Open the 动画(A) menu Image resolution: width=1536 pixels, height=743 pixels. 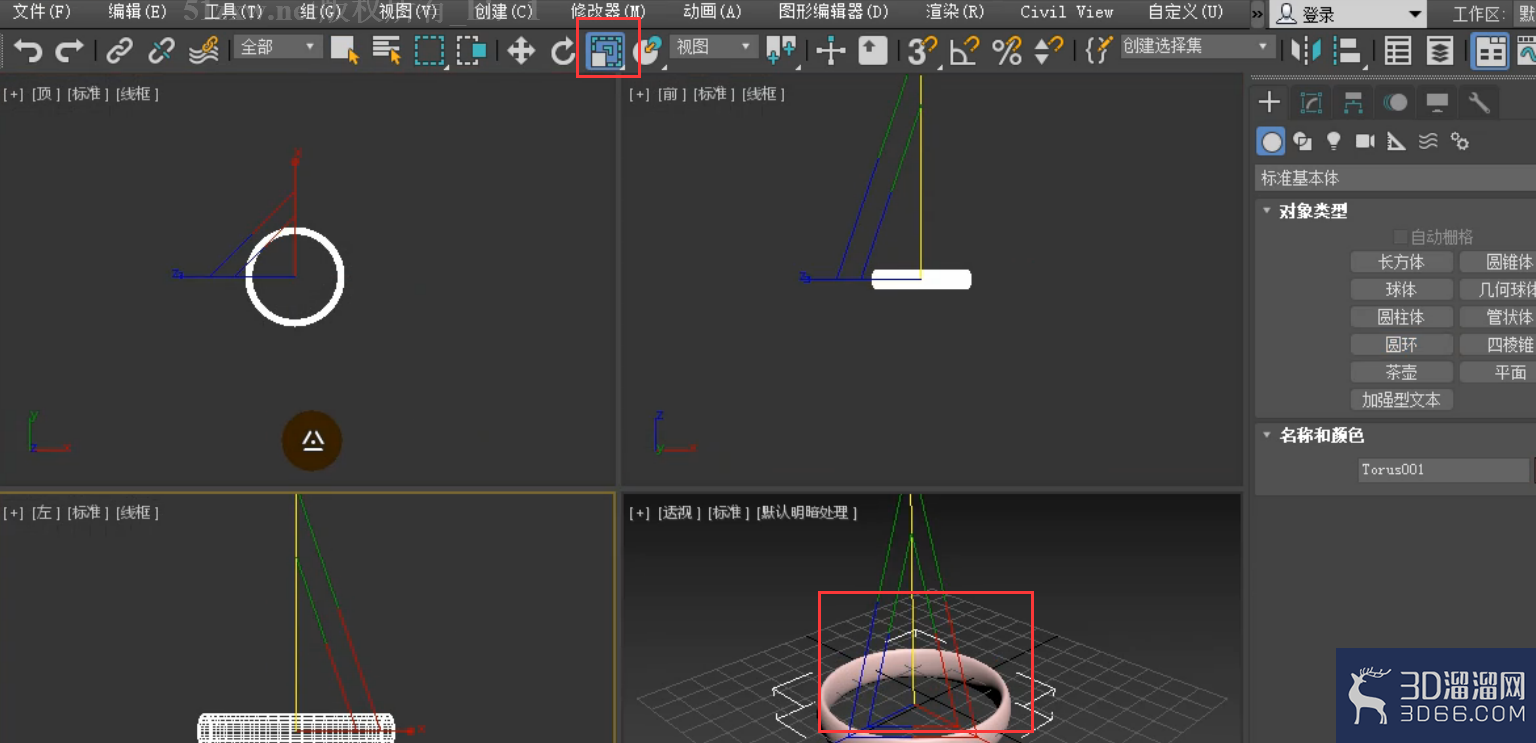[712, 12]
